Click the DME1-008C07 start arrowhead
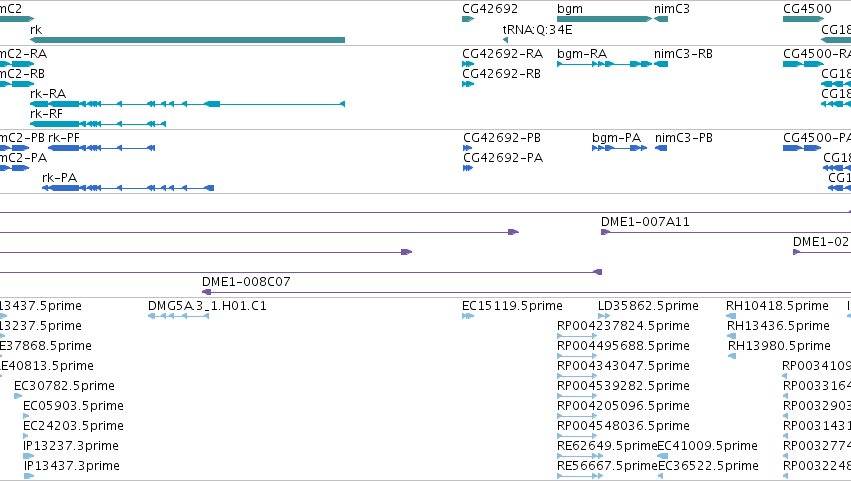Image resolution: width=851 pixels, height=481 pixels. pyautogui.click(x=206, y=292)
